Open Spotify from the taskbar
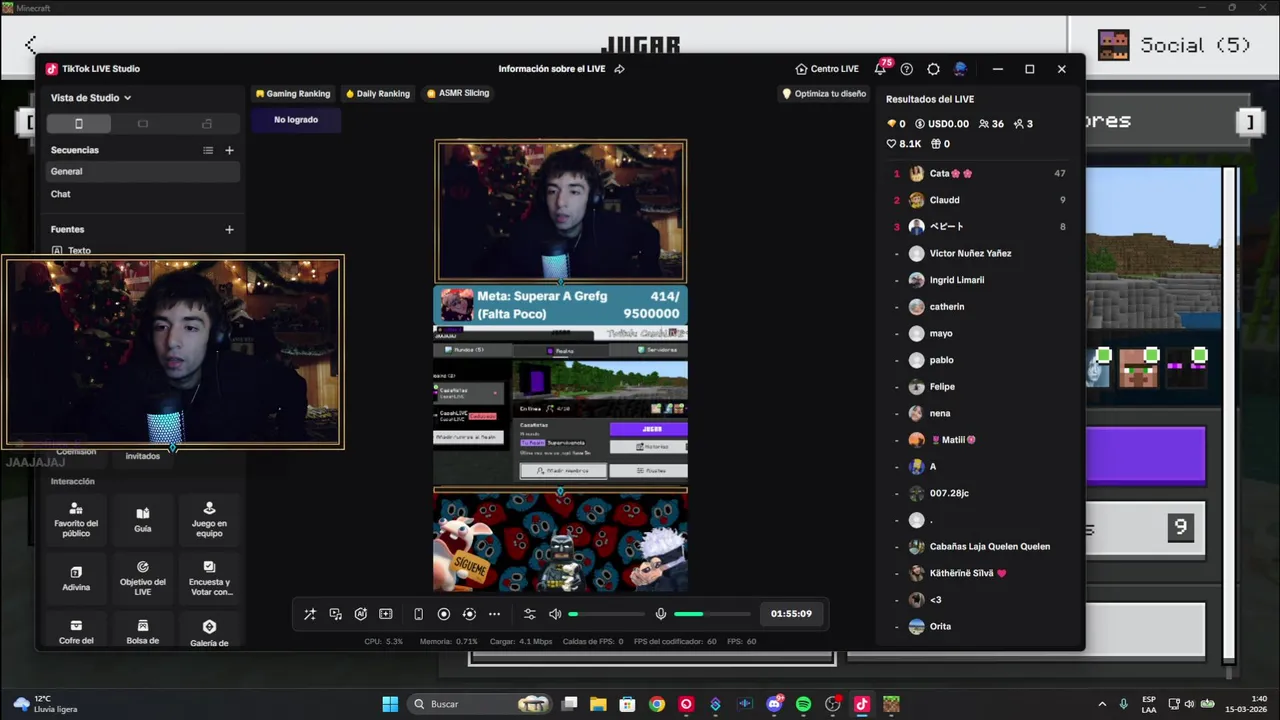The image size is (1280, 720). (803, 704)
